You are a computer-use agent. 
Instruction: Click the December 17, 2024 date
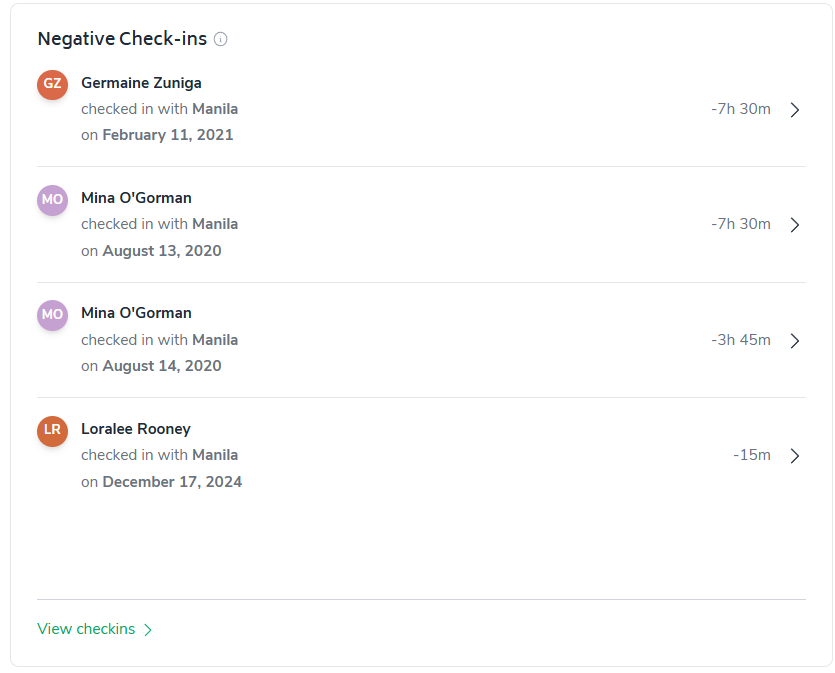coord(172,482)
